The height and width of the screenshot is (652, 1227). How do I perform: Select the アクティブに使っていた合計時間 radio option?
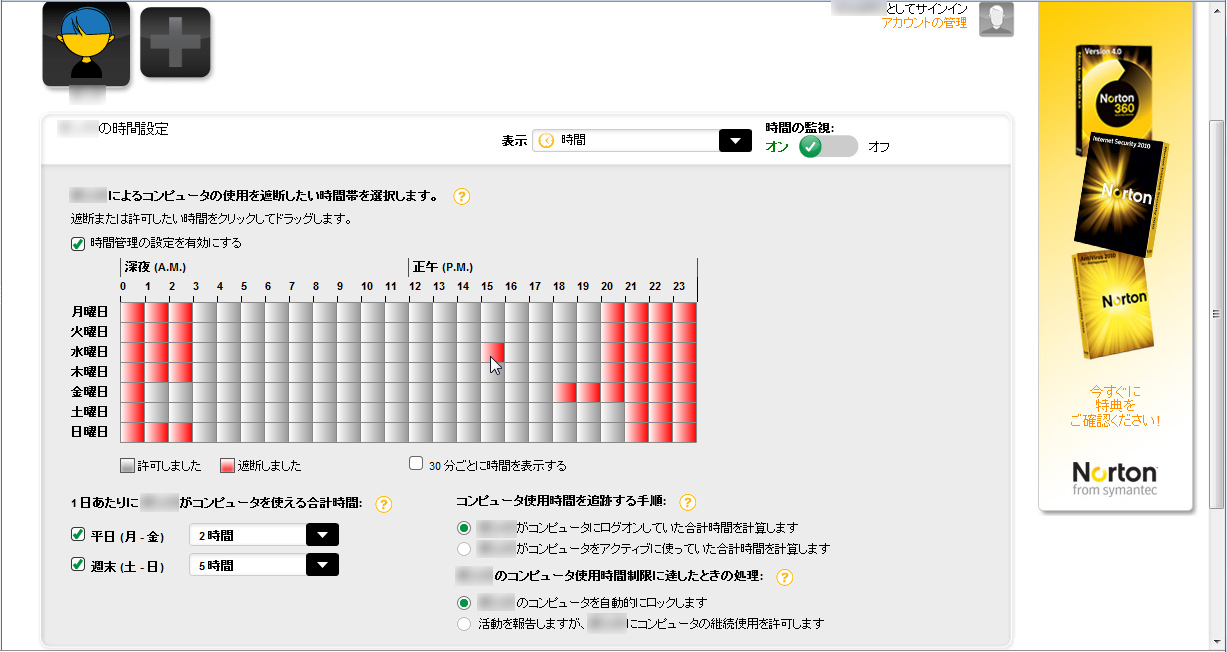pyautogui.click(x=464, y=548)
